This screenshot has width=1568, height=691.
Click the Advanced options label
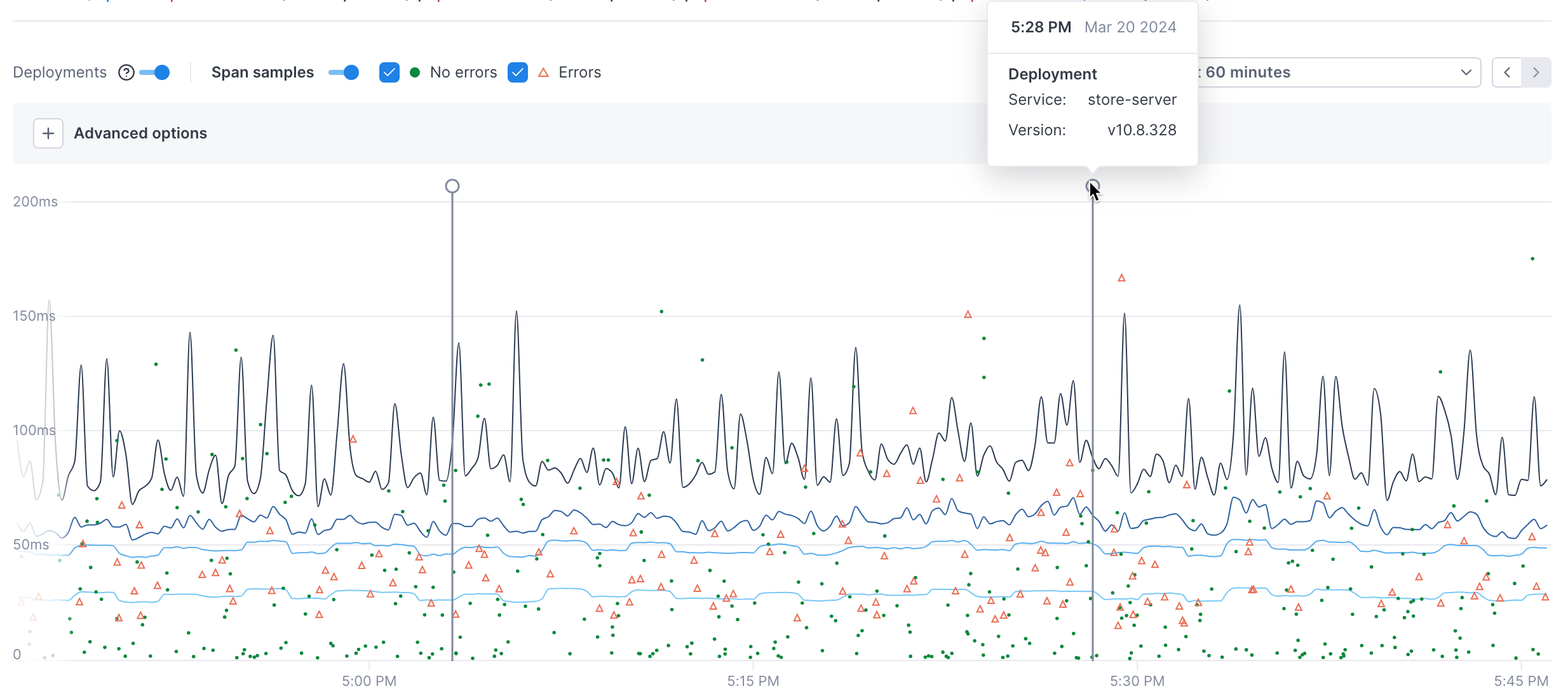[140, 133]
